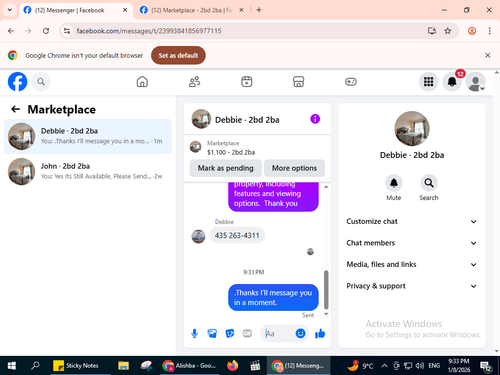This screenshot has width=500, height=375.
Task: Open site information icon in address bar
Action: (67, 31)
